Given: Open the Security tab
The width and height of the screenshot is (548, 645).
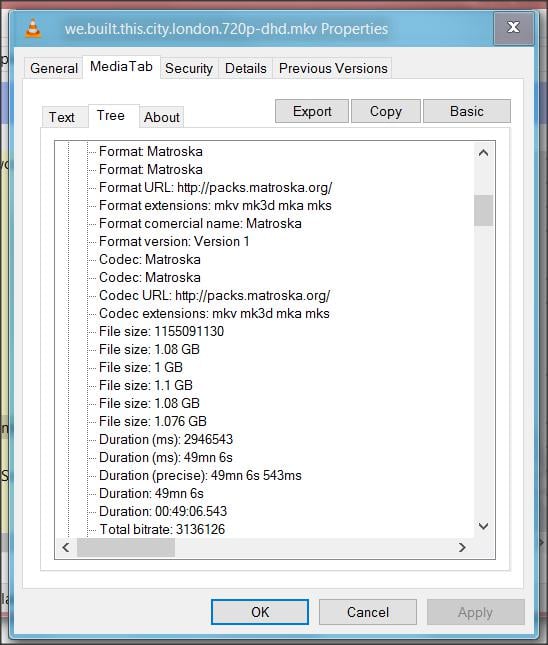Looking at the screenshot, I should [189, 68].
